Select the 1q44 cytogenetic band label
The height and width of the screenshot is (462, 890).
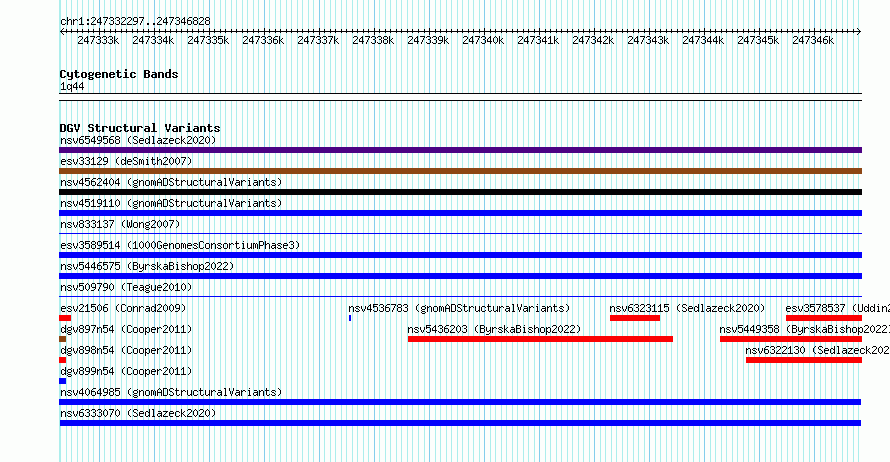[72, 86]
